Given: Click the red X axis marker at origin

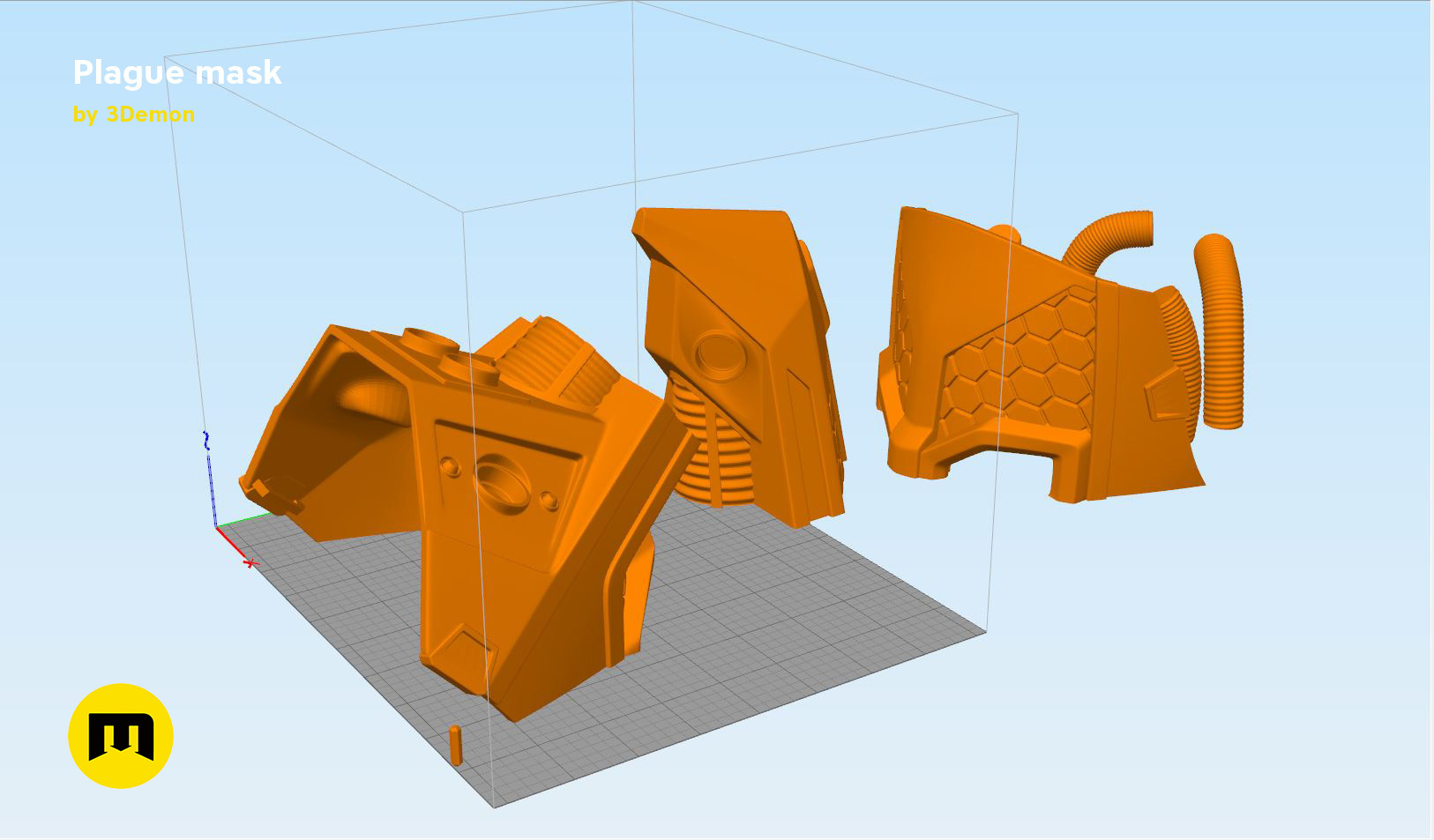Looking at the screenshot, I should [251, 562].
